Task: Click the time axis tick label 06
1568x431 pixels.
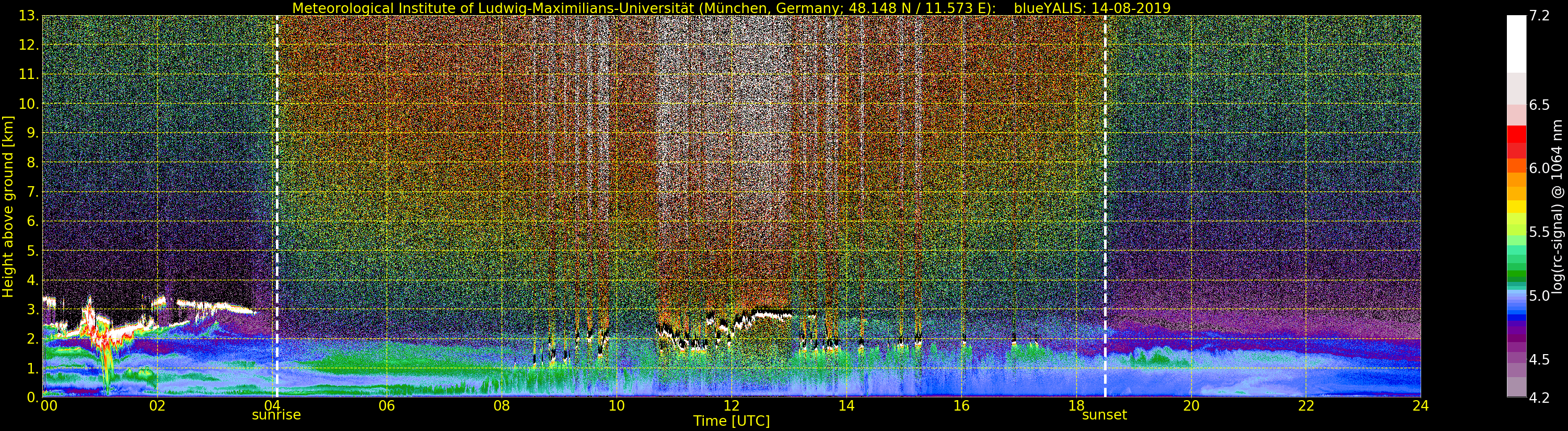Action: pyautogui.click(x=387, y=406)
